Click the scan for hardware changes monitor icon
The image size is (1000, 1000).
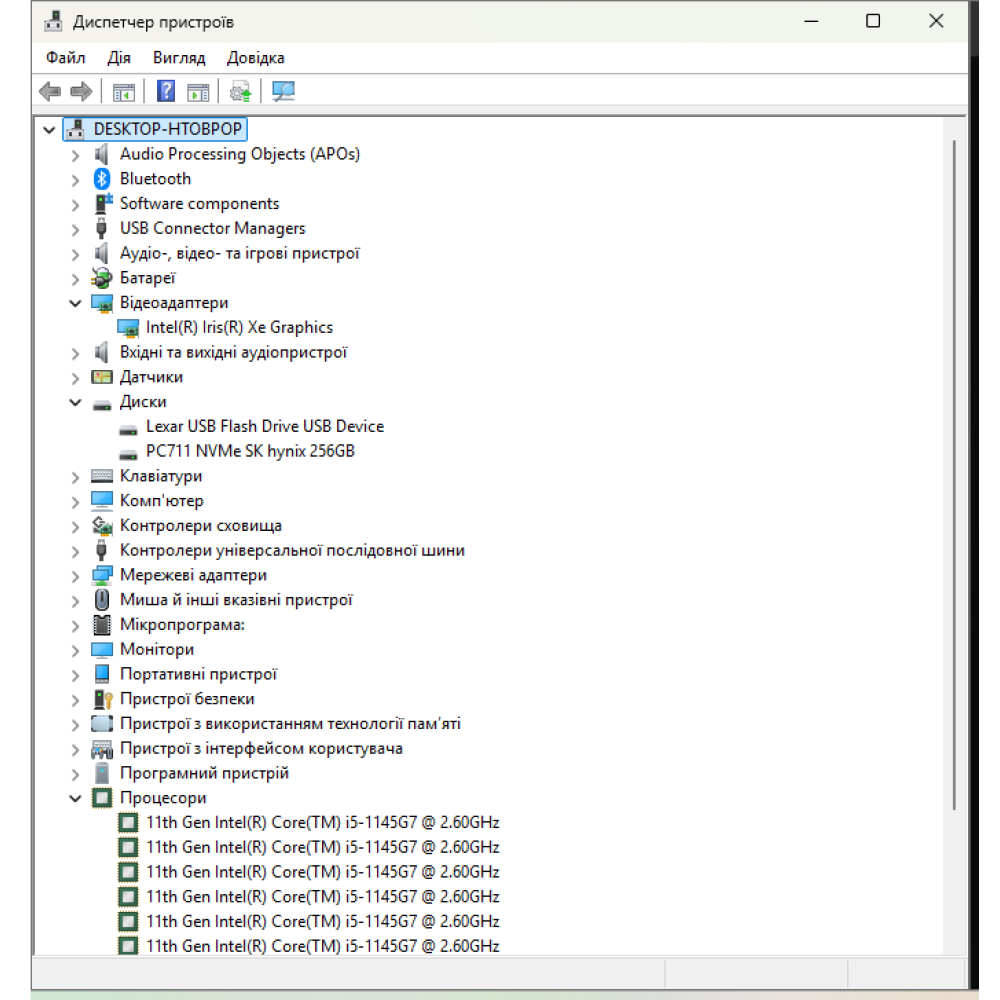pyautogui.click(x=284, y=91)
